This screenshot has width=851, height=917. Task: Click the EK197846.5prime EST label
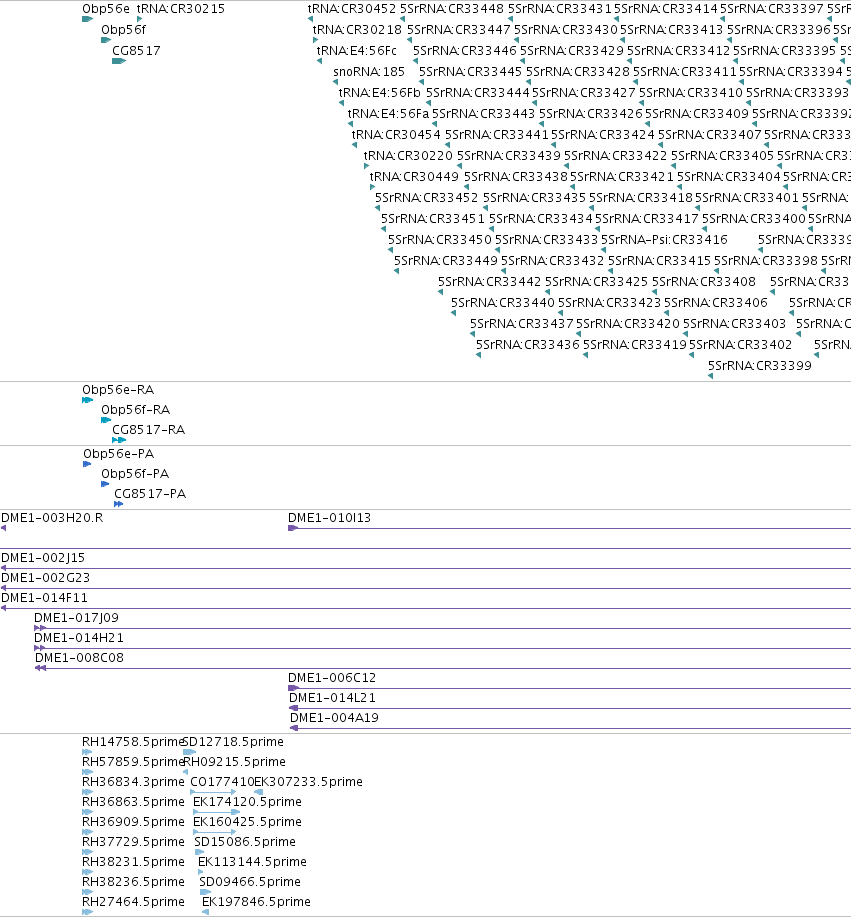[x=256, y=902]
